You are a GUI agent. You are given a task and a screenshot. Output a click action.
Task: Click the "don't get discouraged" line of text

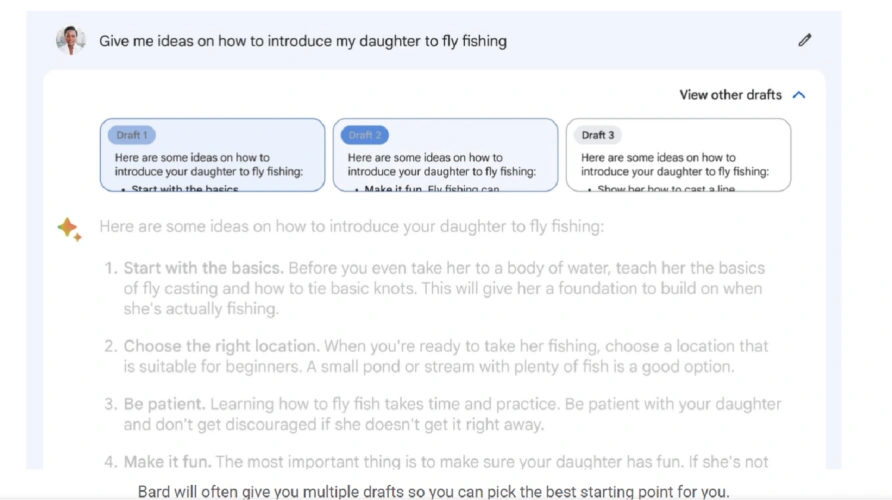[x=333, y=424]
